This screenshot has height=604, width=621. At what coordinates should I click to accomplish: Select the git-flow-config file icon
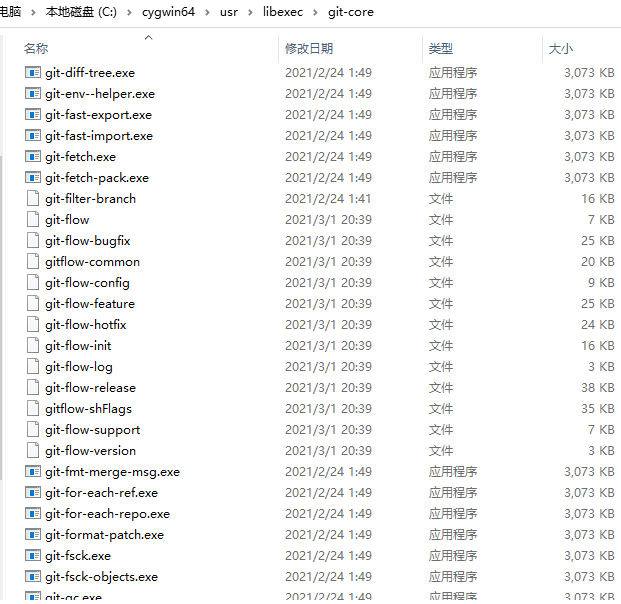click(33, 283)
